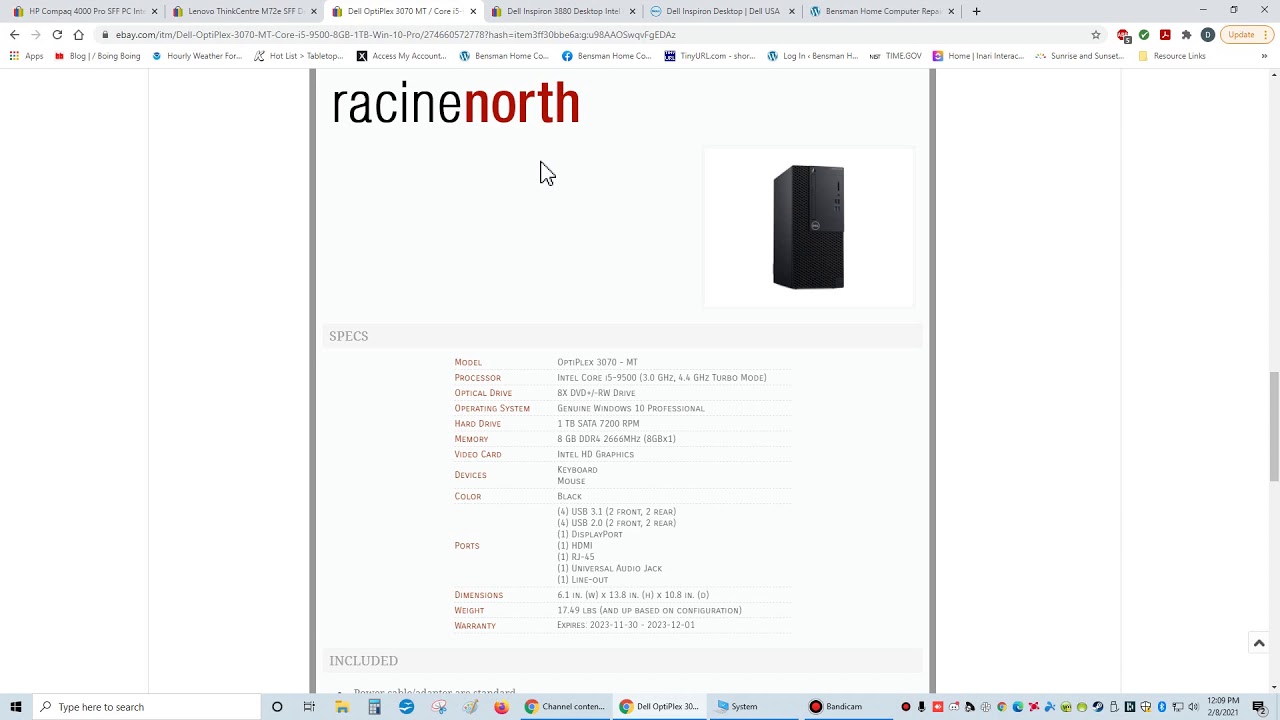Open File Explorer from the taskbar
The height and width of the screenshot is (720, 1280).
coord(342,707)
